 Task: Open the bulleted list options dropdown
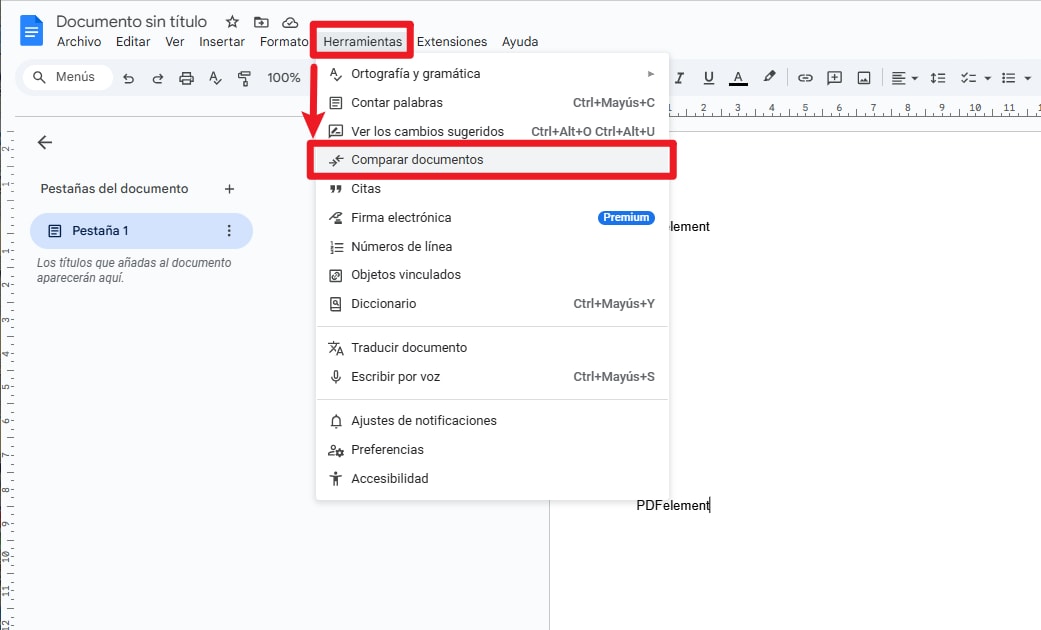pos(1026,77)
